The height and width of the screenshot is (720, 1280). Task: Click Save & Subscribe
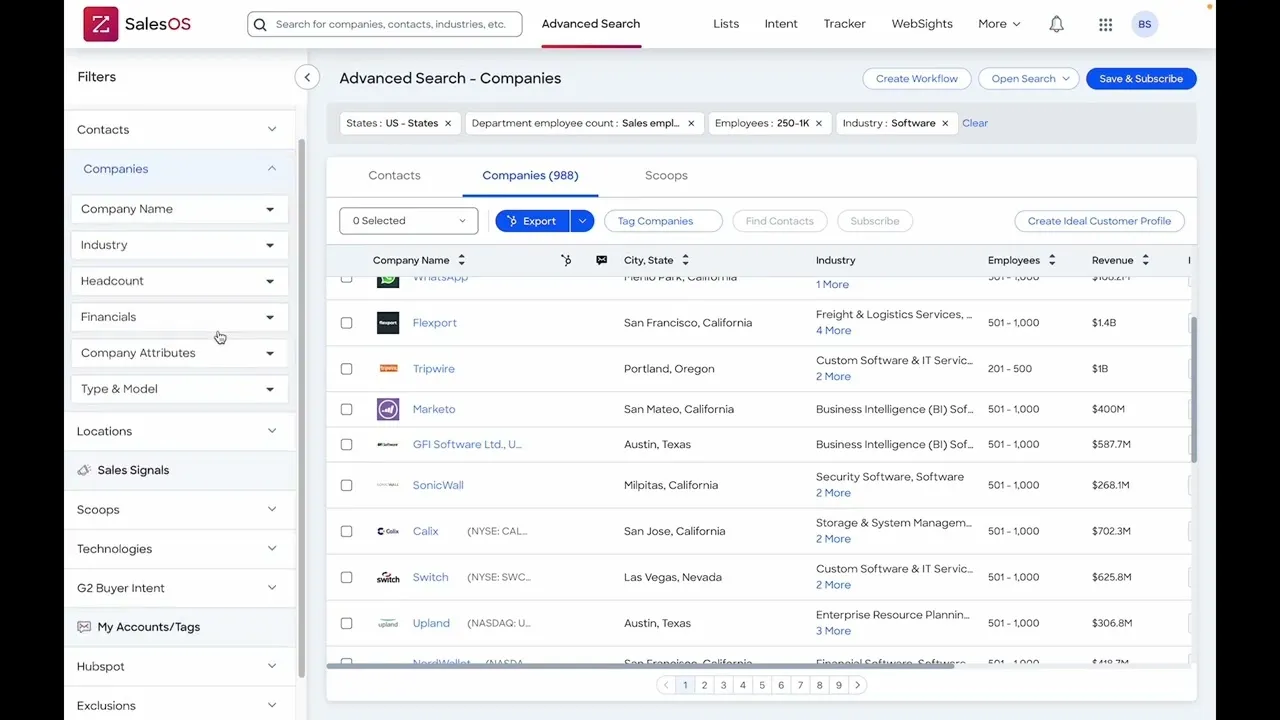tap(1141, 78)
